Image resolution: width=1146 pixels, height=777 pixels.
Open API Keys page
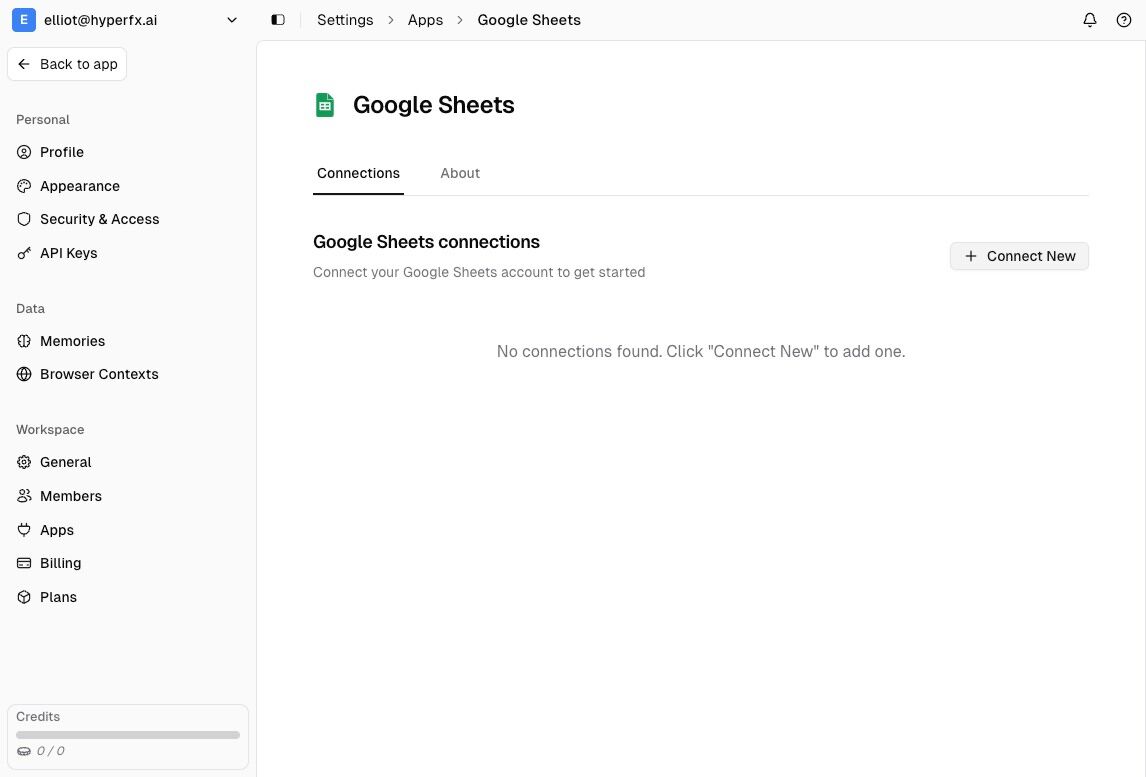tap(68, 253)
